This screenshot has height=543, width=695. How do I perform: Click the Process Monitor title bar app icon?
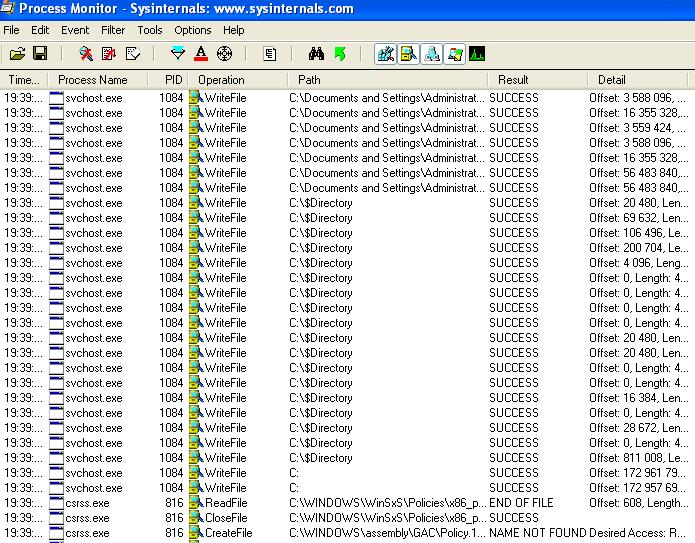[x=8, y=8]
